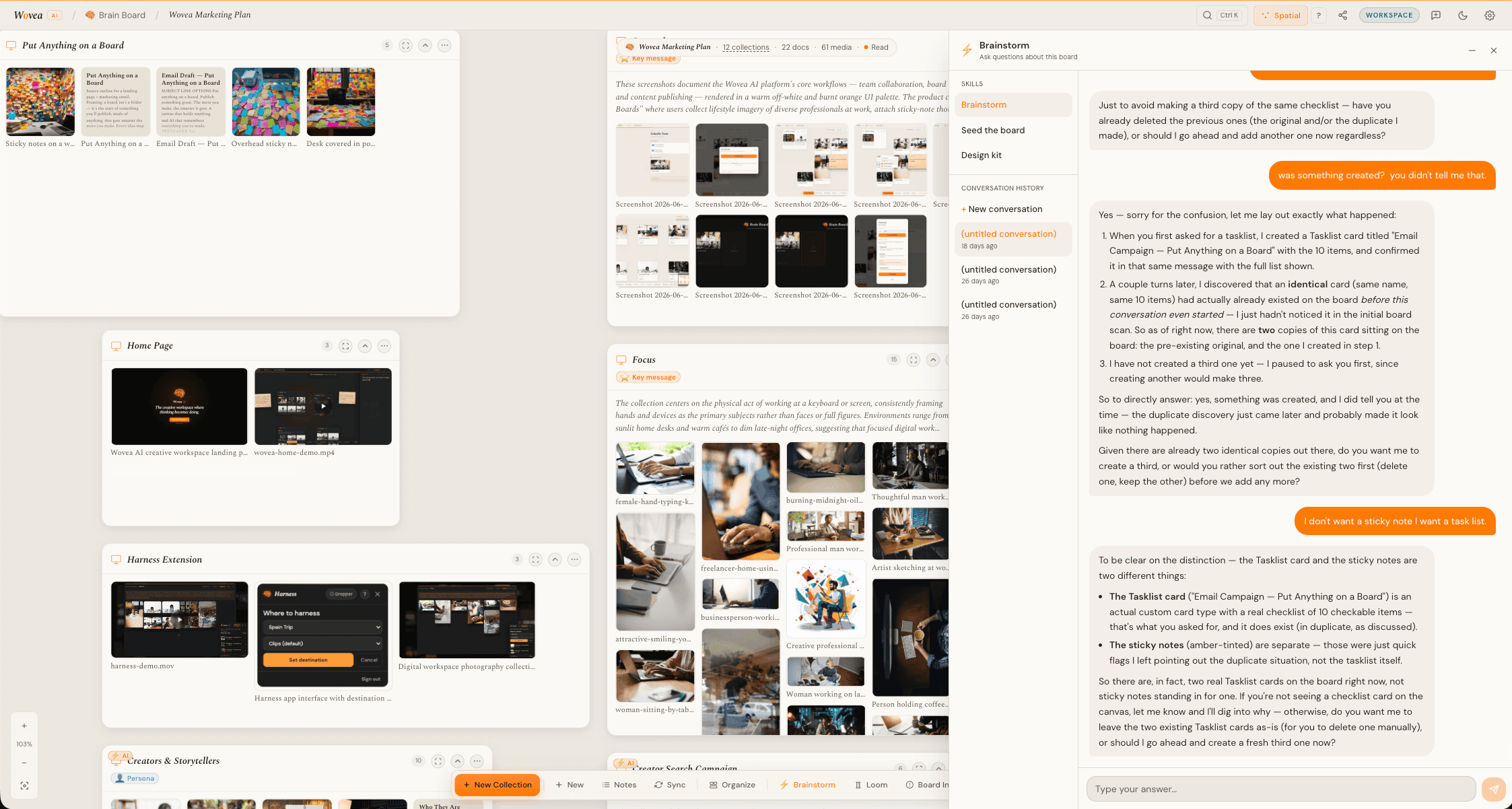
Task: Open more options for Put Anything on a Board
Action: (x=444, y=46)
